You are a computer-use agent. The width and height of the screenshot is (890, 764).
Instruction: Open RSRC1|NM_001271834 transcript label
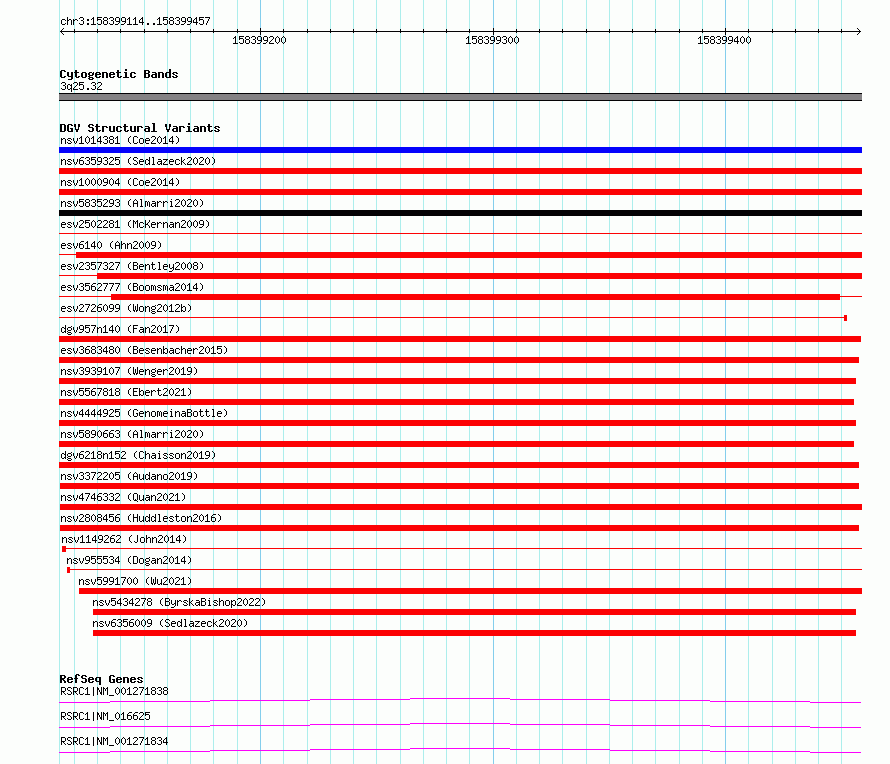click(114, 741)
